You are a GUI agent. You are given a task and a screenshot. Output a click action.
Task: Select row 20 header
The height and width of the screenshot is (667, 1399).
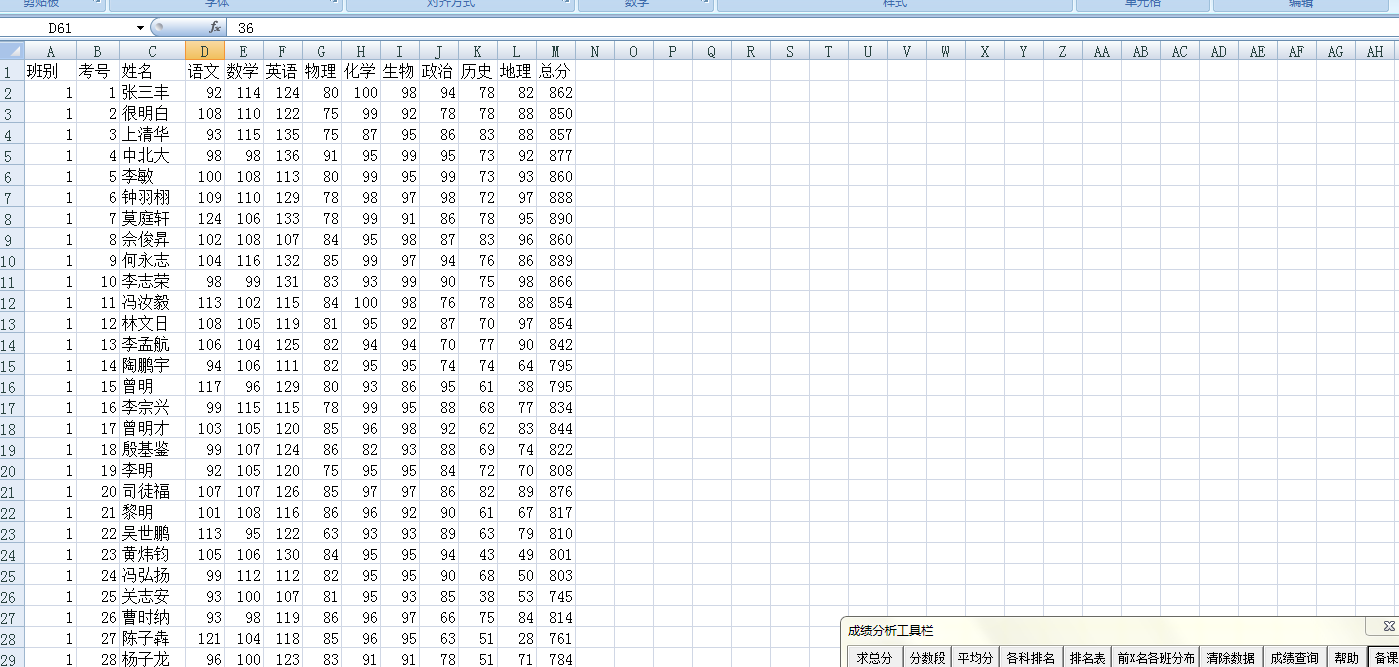[x=12, y=470]
